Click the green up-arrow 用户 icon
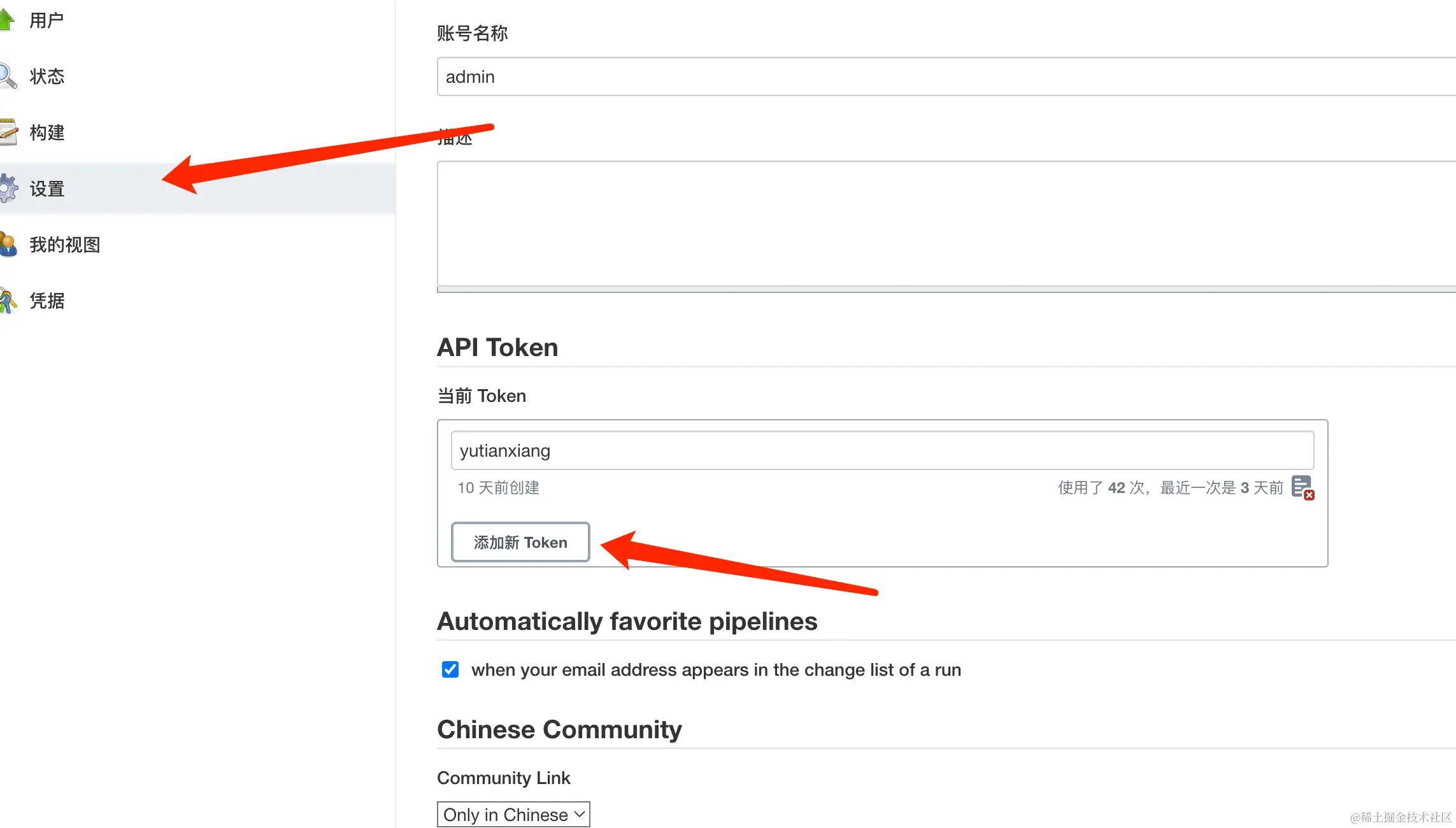 pos(6,20)
